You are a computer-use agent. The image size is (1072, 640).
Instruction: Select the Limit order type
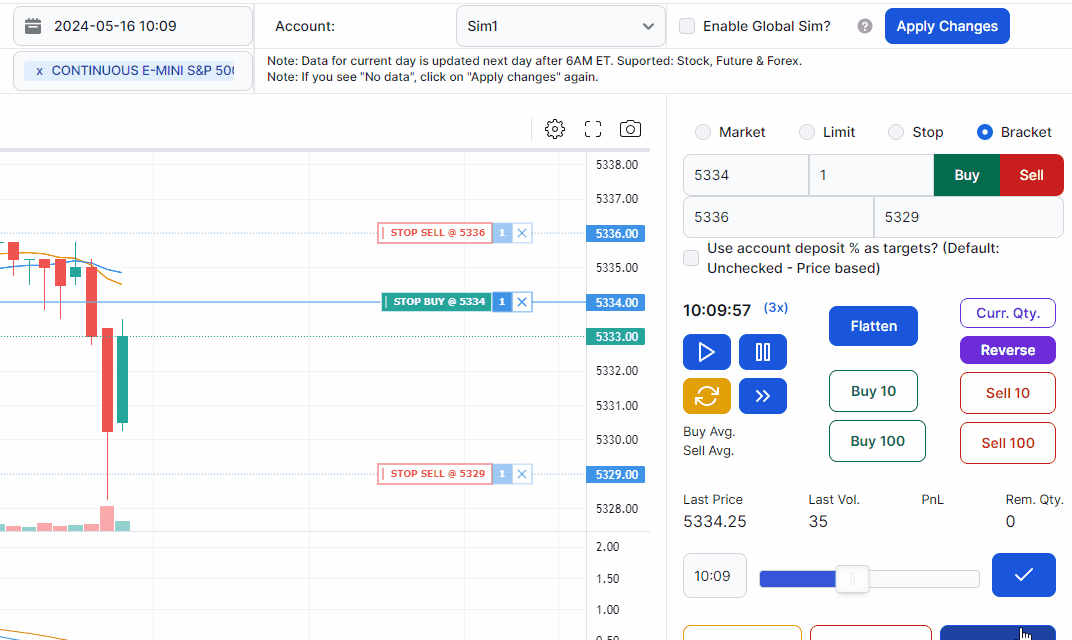(x=807, y=132)
